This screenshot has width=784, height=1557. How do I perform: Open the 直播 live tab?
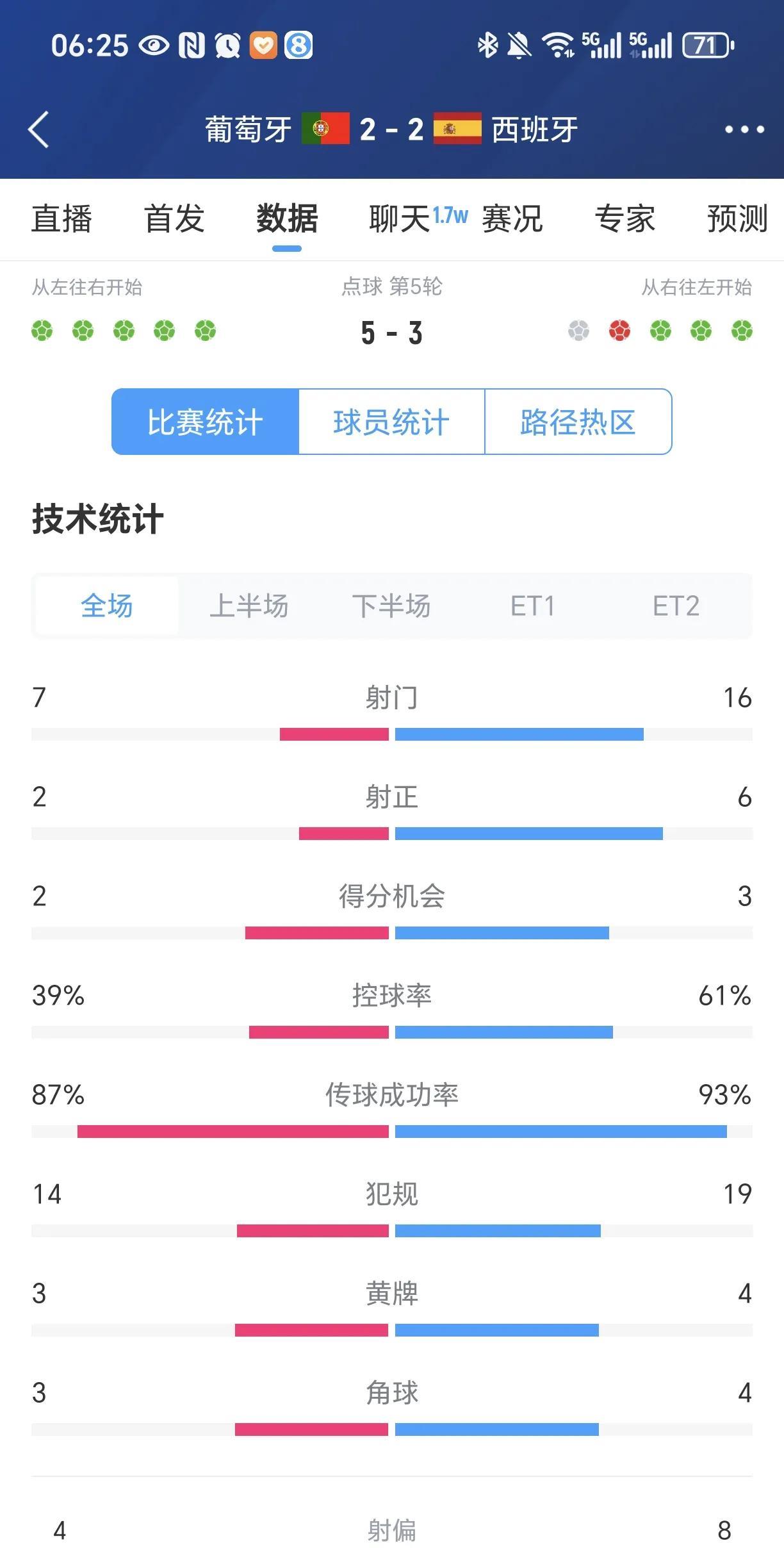click(x=61, y=219)
